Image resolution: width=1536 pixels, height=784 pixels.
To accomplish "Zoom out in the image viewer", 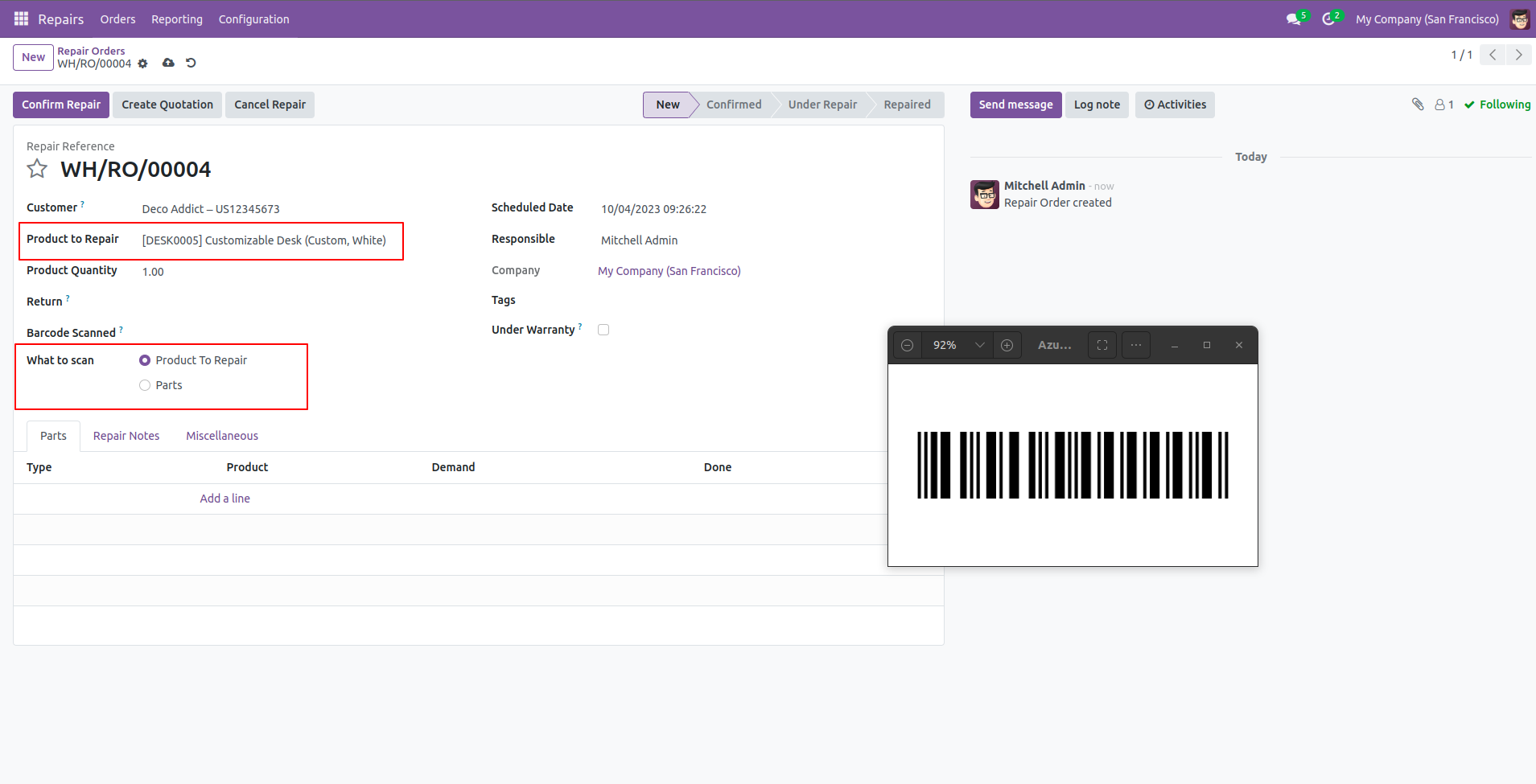I will pyautogui.click(x=907, y=345).
